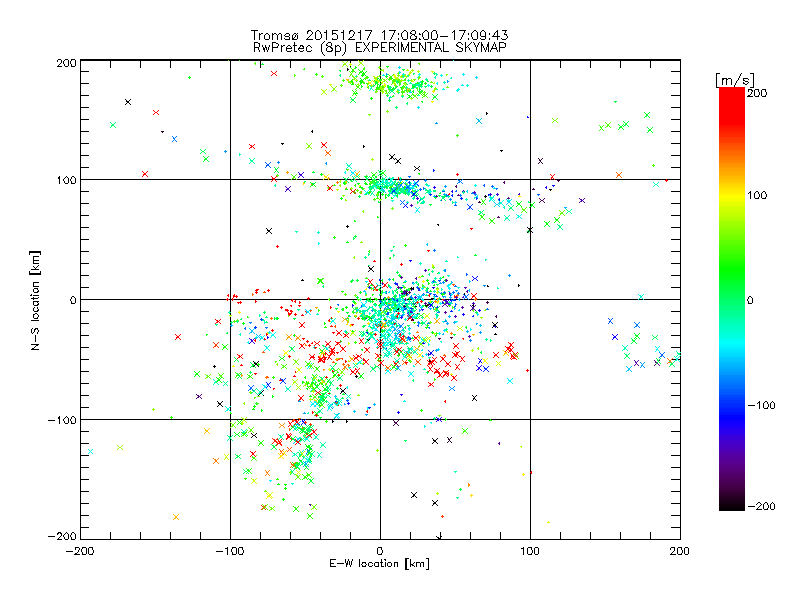Click the y-axis tick label '-200'
Viewport: 800px width, 600px height.
62,536
